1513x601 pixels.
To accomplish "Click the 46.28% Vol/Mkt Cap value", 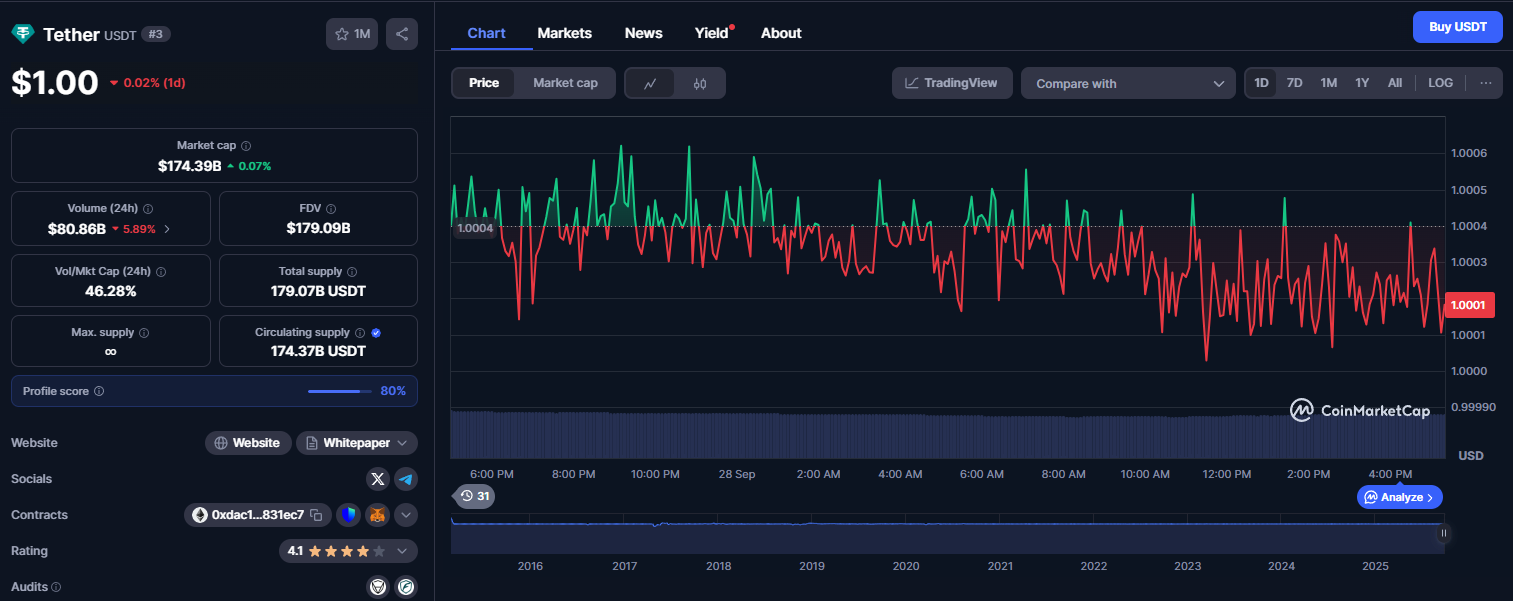I will pyautogui.click(x=111, y=291).
